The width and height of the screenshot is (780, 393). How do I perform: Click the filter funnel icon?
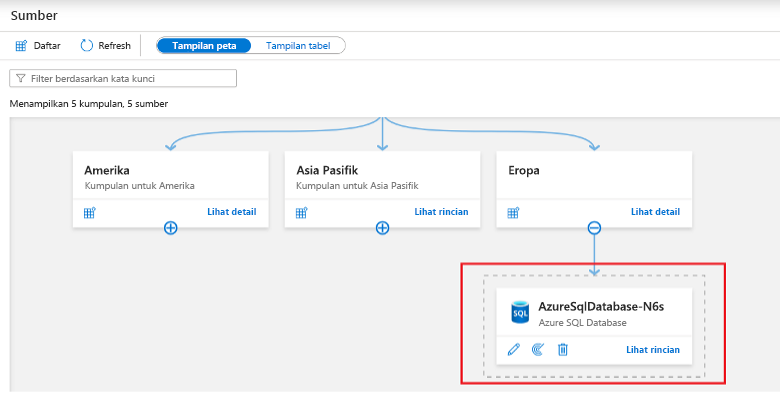click(x=20, y=79)
